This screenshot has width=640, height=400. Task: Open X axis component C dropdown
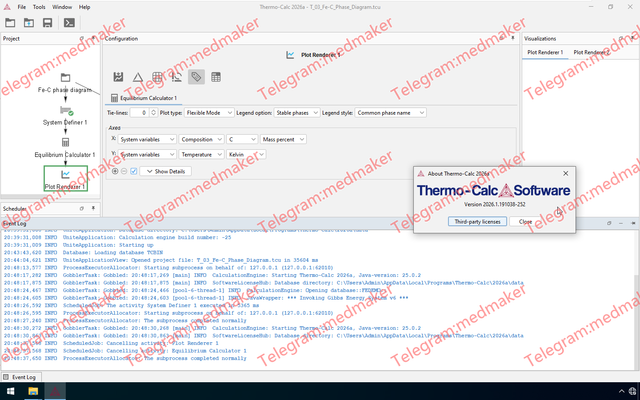pos(242,139)
